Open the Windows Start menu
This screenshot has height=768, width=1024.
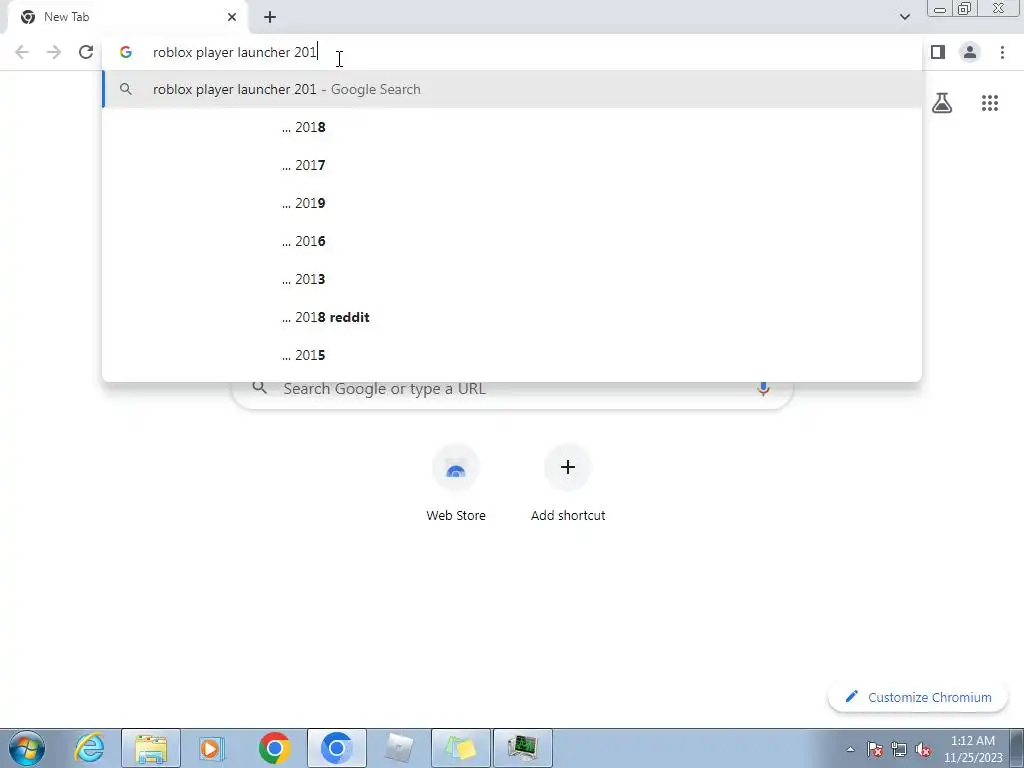[26, 748]
